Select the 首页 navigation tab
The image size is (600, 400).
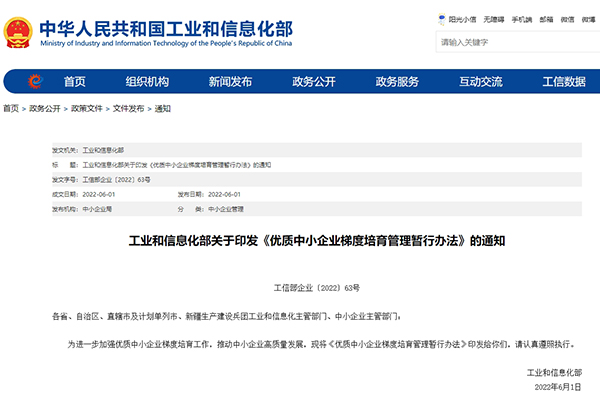pos(75,82)
